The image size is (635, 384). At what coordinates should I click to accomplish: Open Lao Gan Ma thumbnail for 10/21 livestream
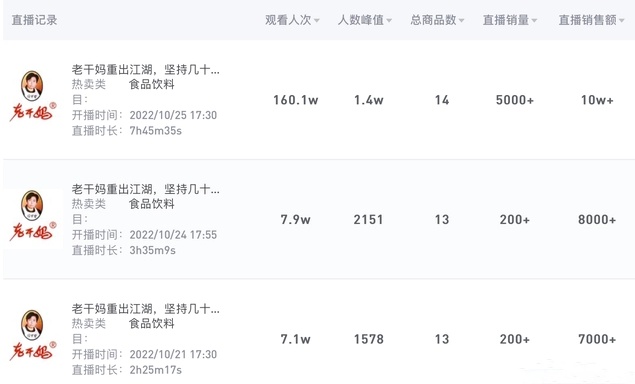click(x=33, y=335)
